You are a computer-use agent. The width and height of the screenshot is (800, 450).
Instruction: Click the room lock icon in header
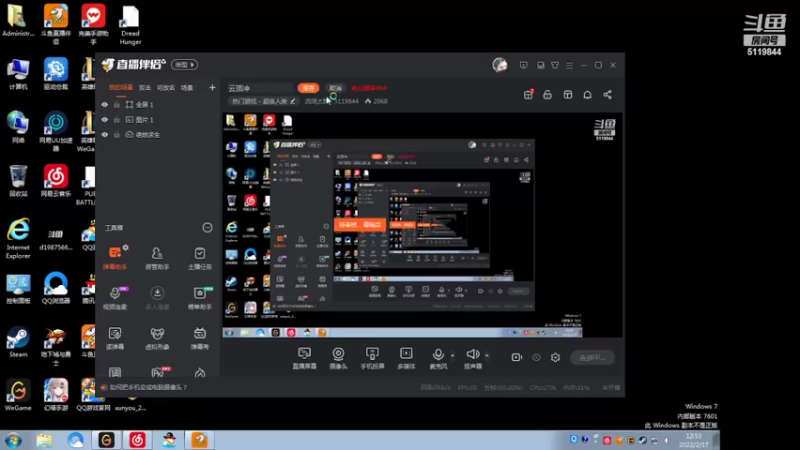pyautogui.click(x=547, y=95)
